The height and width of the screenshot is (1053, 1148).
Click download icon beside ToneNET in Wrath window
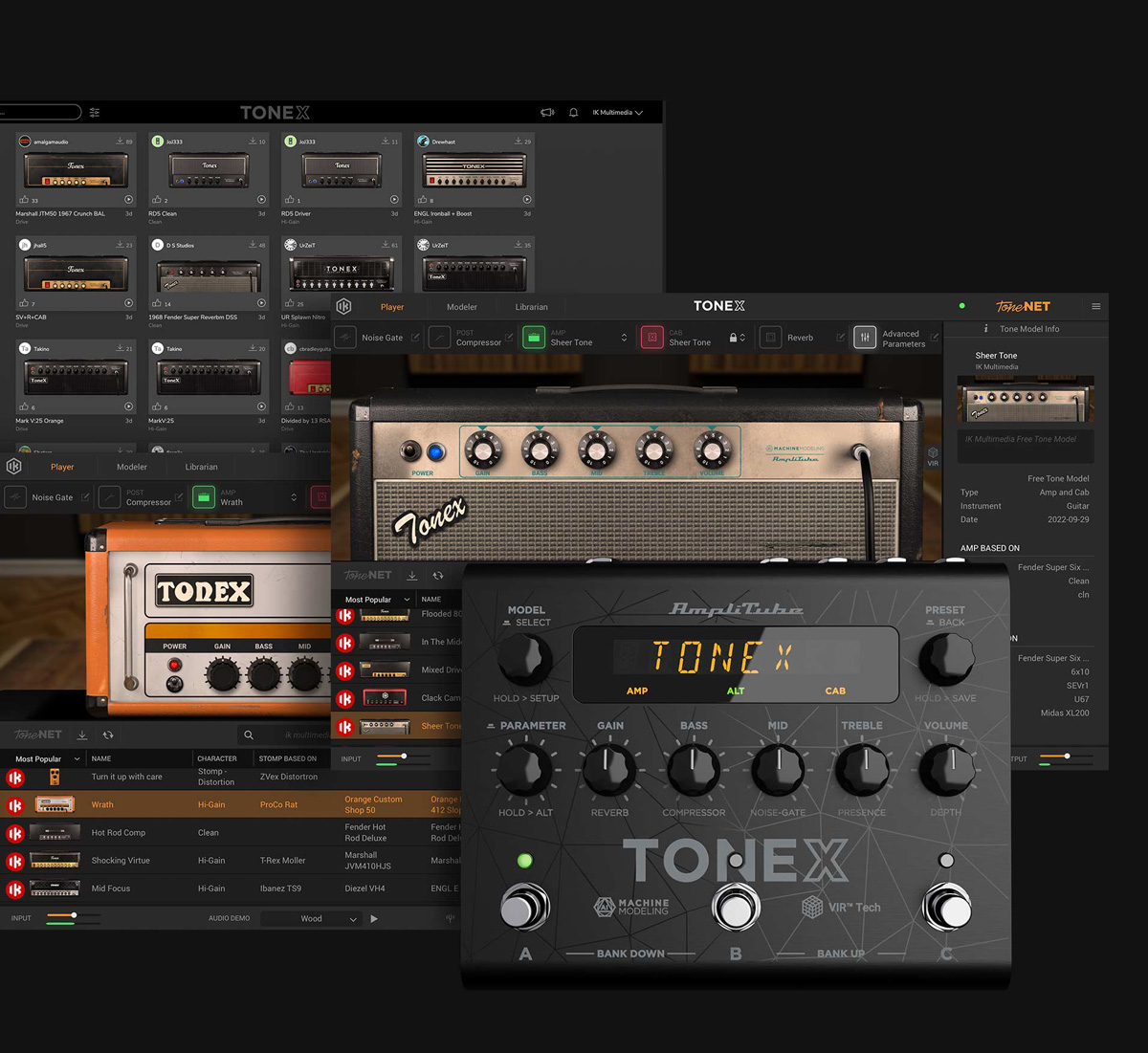point(82,735)
